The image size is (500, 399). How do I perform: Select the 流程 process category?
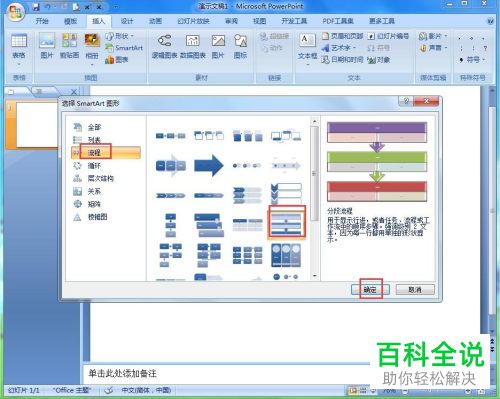(105, 153)
